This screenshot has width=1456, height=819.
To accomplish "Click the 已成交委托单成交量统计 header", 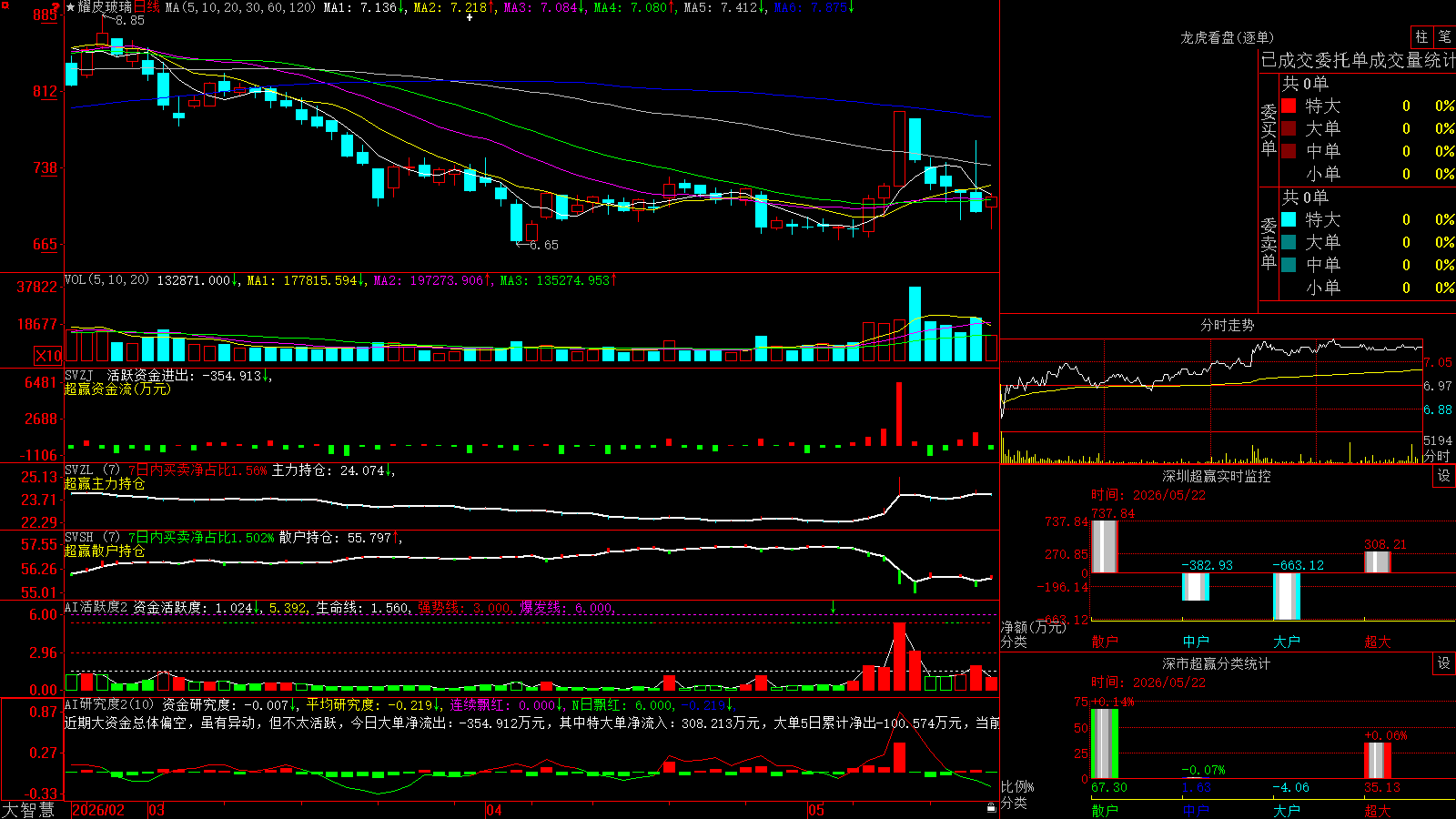I will tap(1358, 60).
